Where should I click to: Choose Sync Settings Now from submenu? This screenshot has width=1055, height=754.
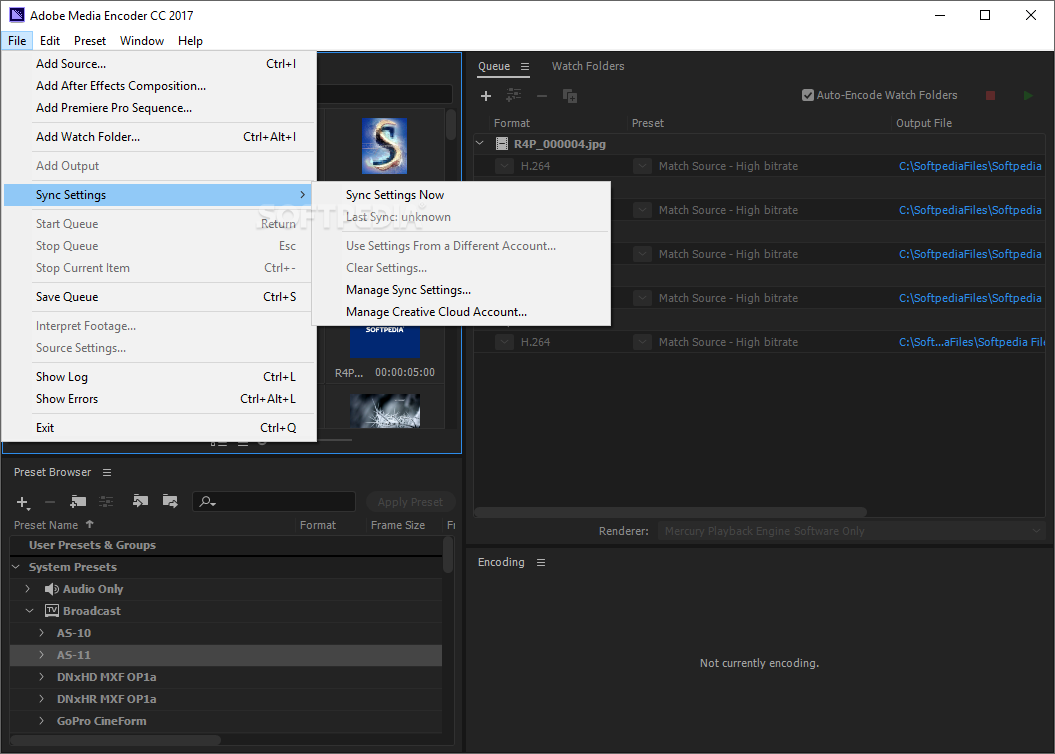pos(395,195)
